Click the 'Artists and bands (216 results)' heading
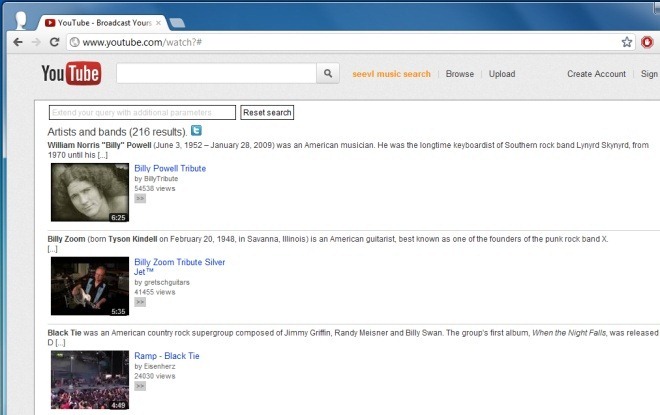660x415 pixels. [x=117, y=132]
